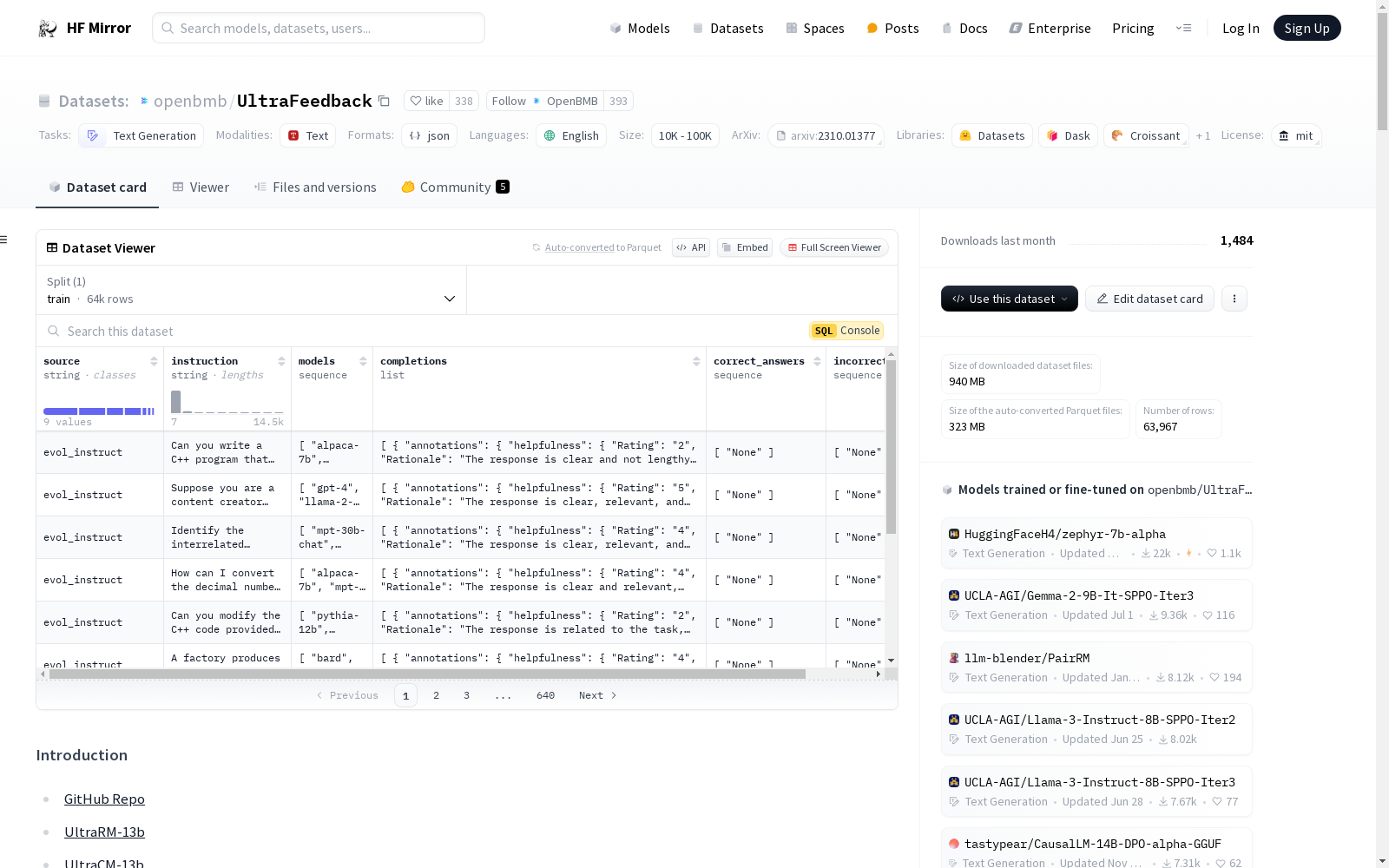Image resolution: width=1389 pixels, height=868 pixels.
Task: Click the Embed button
Action: click(745, 247)
